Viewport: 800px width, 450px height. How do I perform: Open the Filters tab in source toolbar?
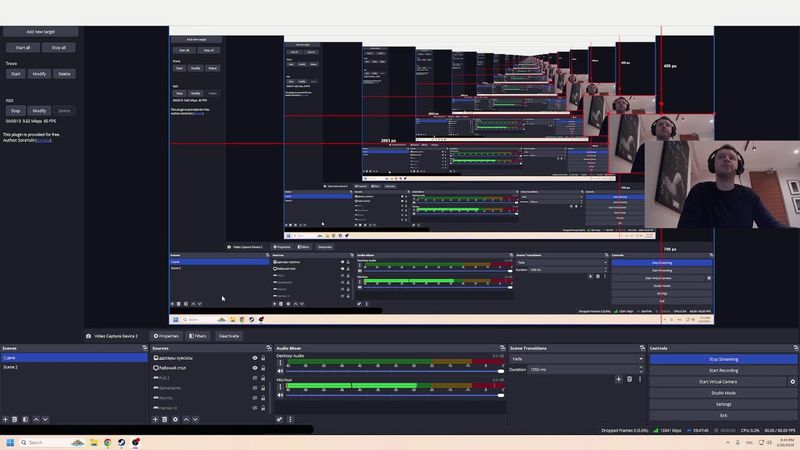197,336
